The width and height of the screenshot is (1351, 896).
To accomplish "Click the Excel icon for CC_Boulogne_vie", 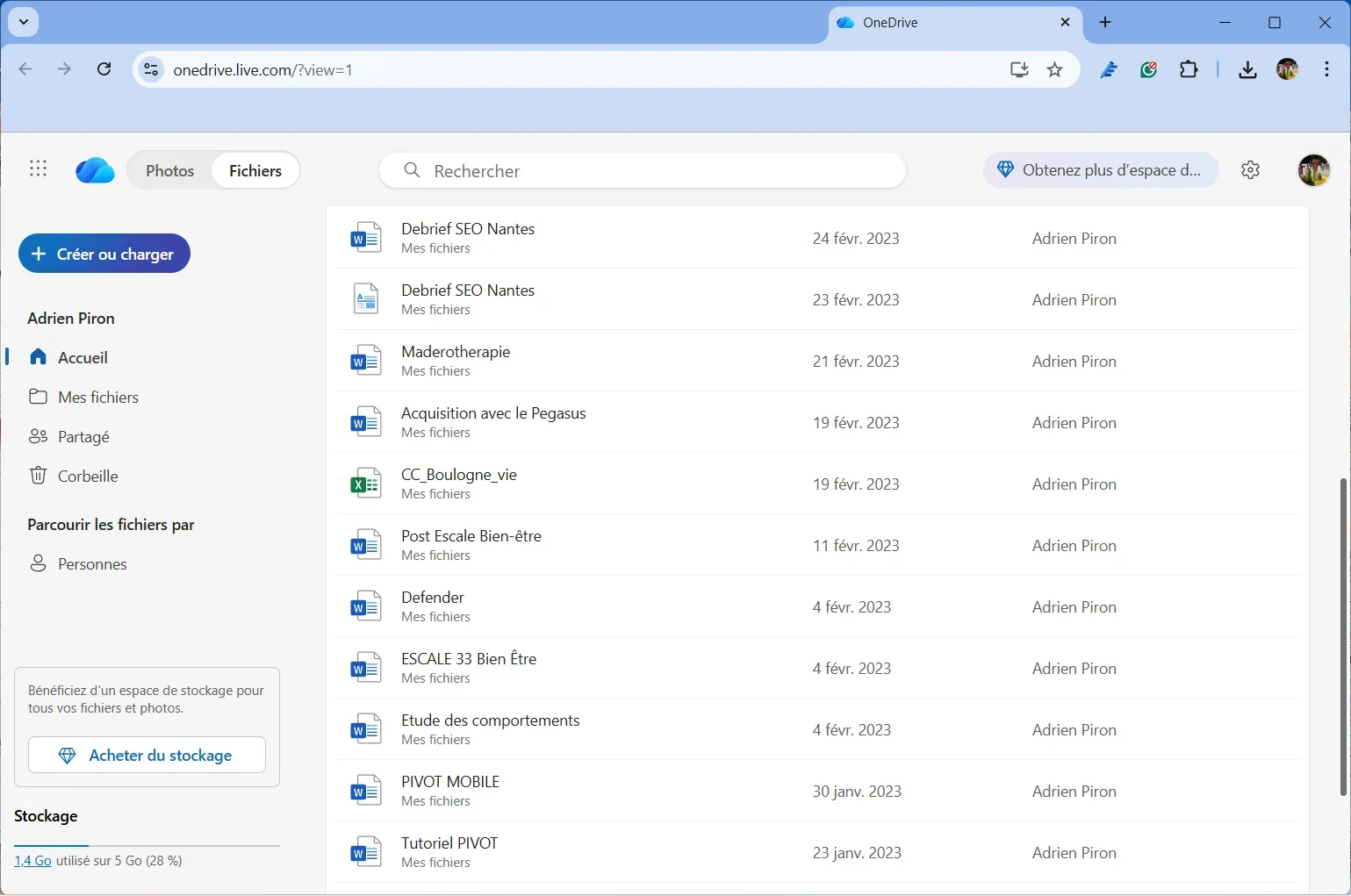I will [365, 483].
